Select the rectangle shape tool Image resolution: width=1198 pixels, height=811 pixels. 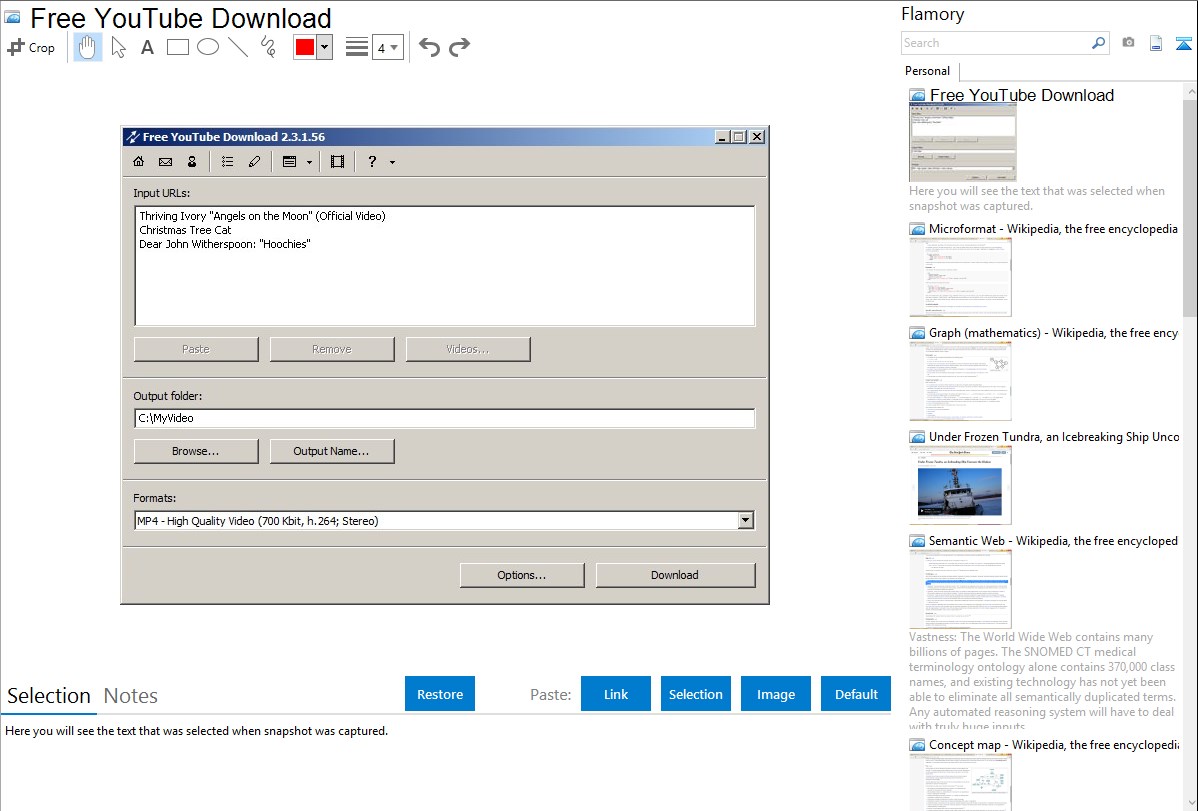coord(178,47)
